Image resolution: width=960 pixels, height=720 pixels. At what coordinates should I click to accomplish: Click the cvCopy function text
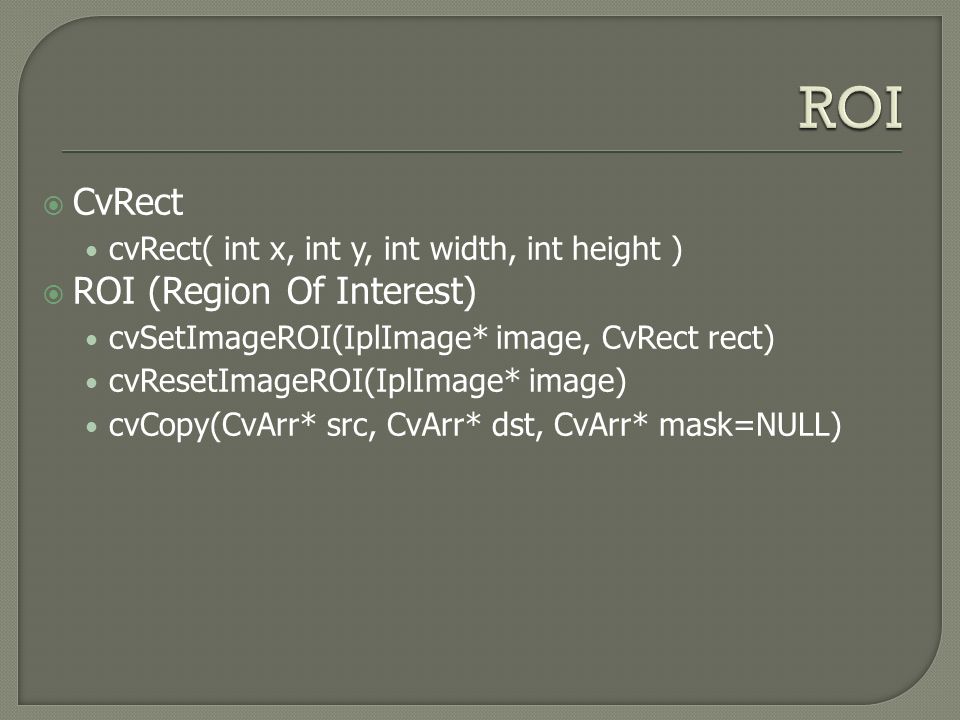coord(159,426)
